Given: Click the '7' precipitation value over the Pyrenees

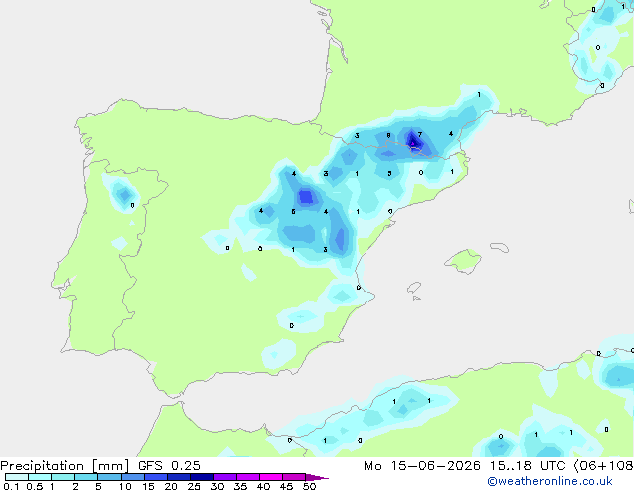Looking at the screenshot, I should (x=420, y=135).
